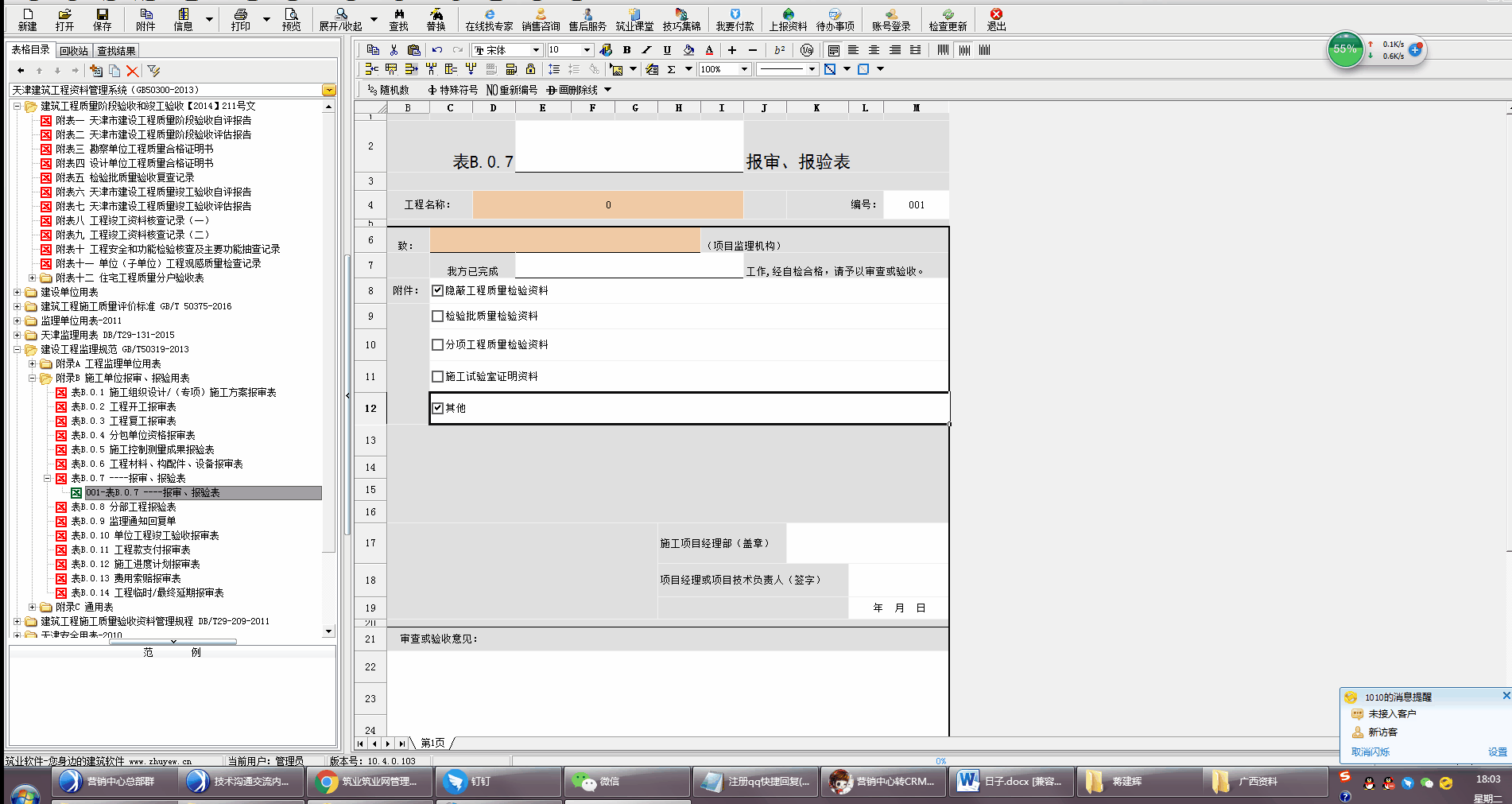
Task: Switch to the 回收站 tab
Action: (74, 51)
